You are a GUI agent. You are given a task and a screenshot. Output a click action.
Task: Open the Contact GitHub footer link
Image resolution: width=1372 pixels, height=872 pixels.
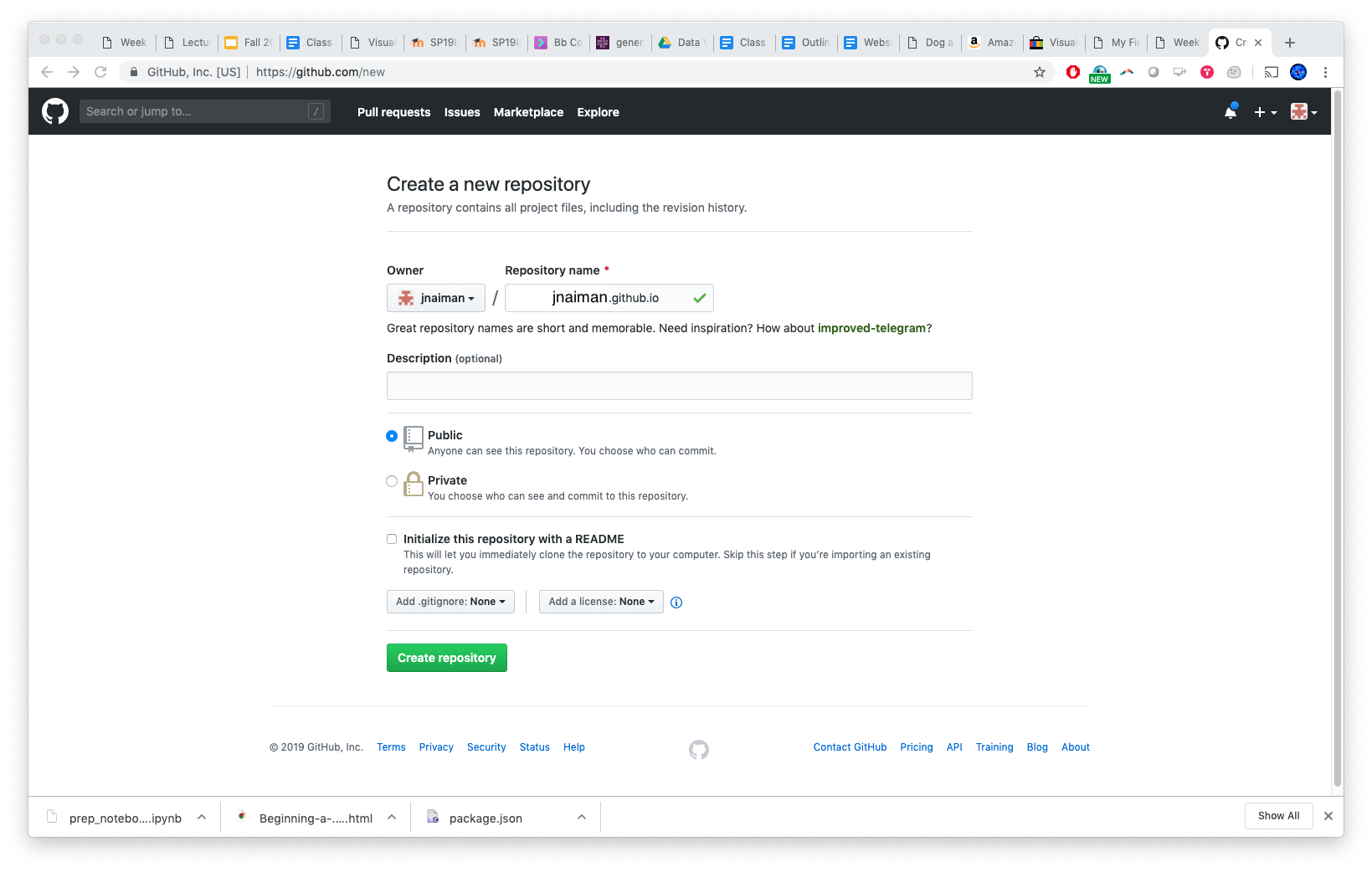click(850, 747)
